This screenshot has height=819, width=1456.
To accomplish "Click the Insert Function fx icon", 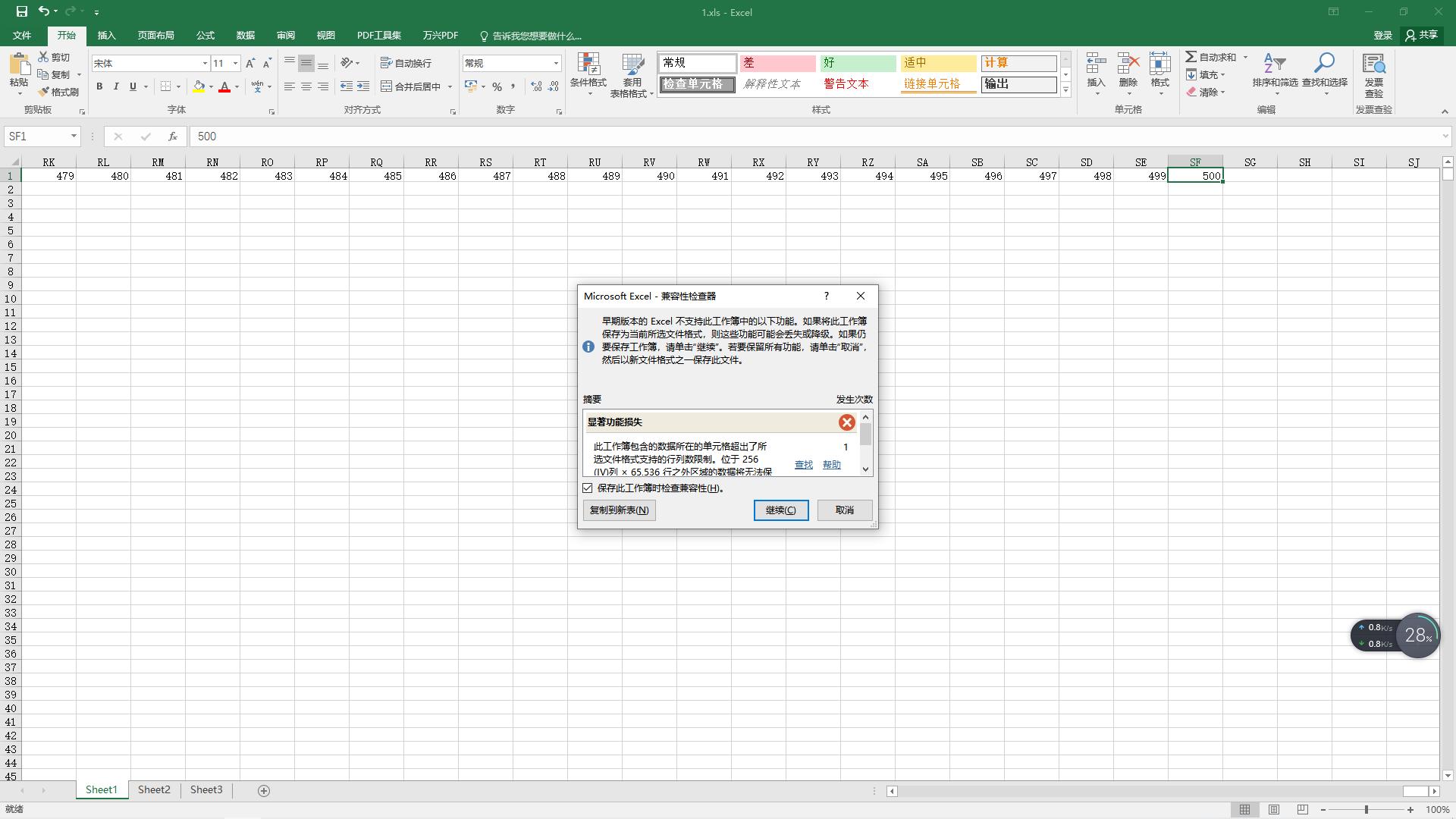I will point(173,136).
